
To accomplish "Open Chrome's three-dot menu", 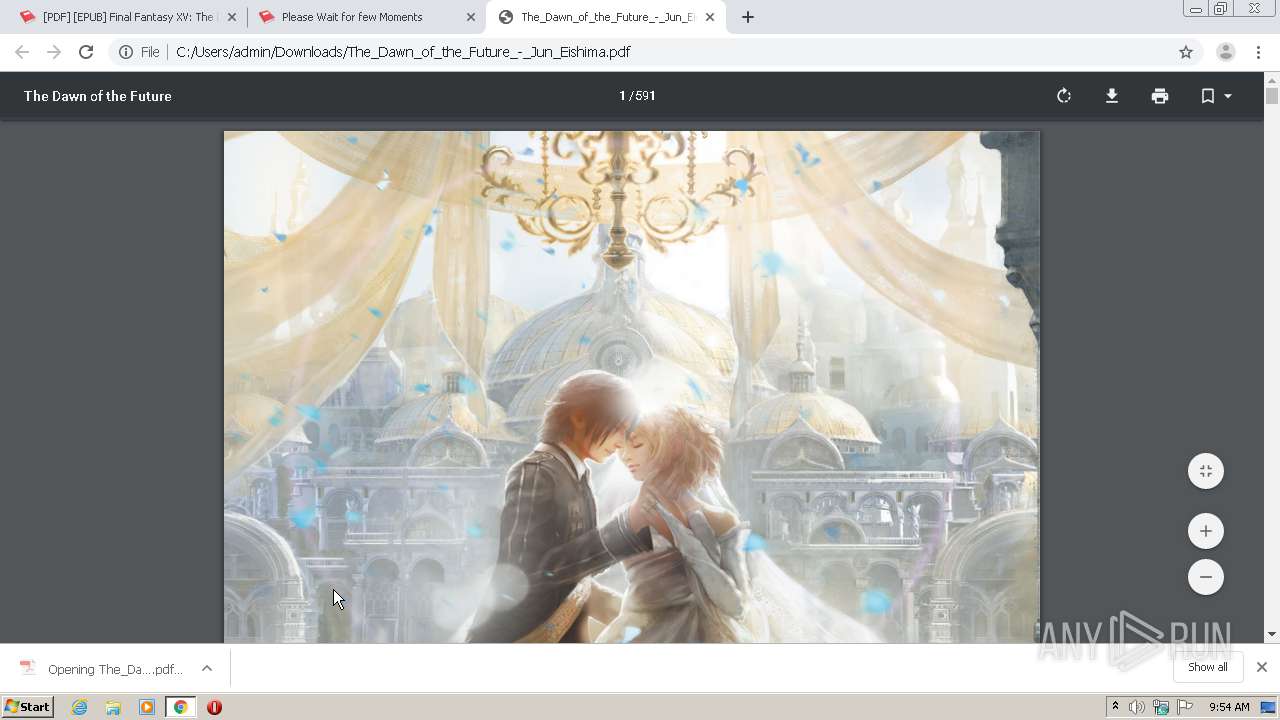I will tap(1258, 52).
